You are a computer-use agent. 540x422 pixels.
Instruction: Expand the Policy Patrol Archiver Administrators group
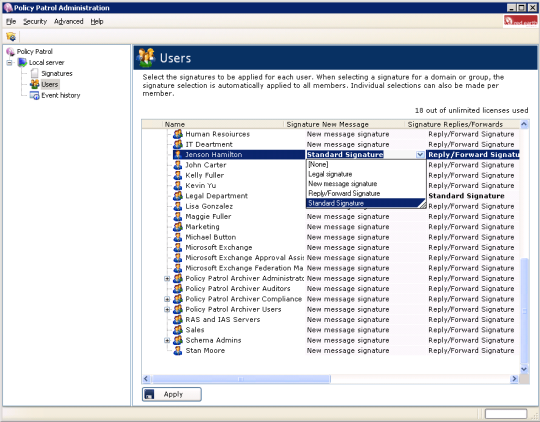pos(167,278)
